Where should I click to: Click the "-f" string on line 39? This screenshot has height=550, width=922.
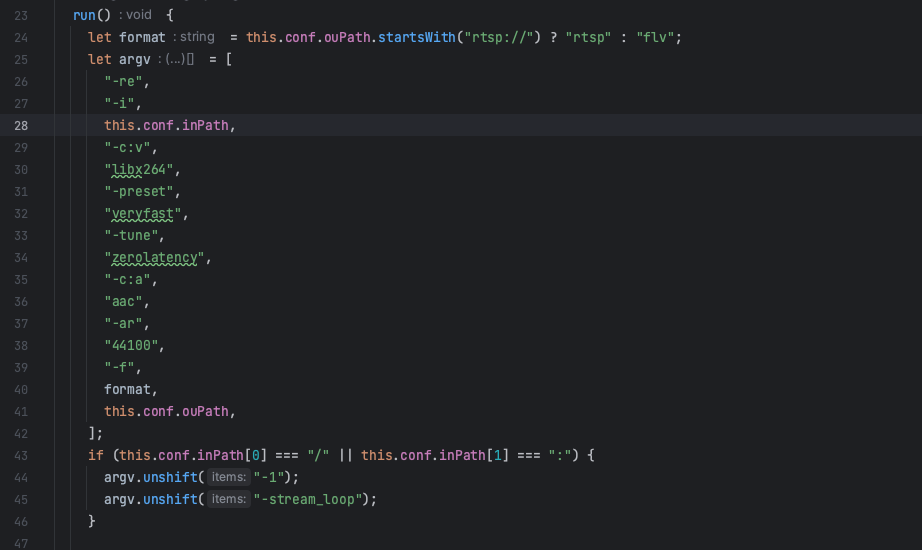[119, 368]
